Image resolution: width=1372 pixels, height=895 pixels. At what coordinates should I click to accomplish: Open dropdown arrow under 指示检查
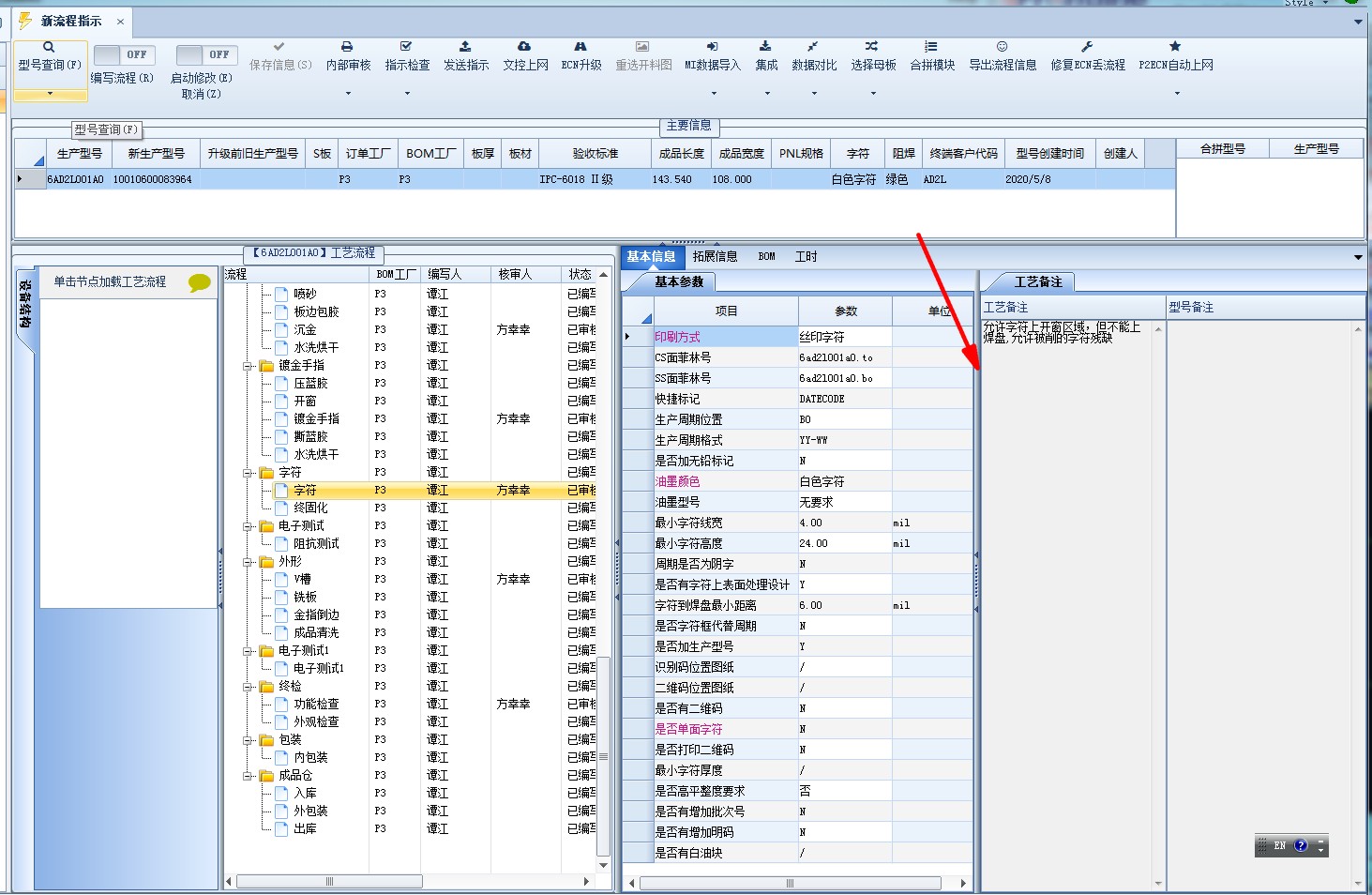click(407, 94)
